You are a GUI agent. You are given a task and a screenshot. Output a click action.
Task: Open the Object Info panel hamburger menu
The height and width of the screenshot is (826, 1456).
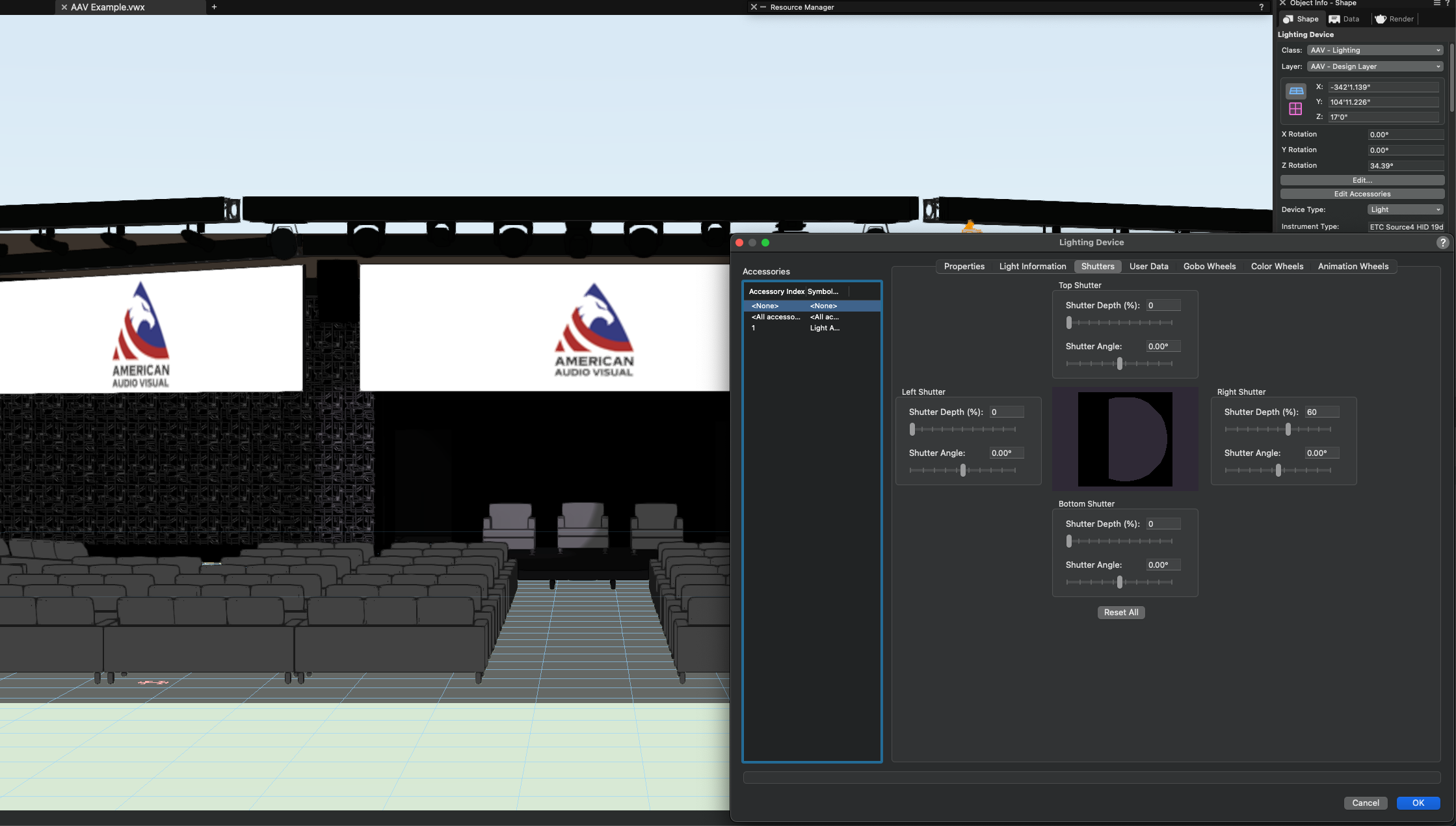(1436, 3)
